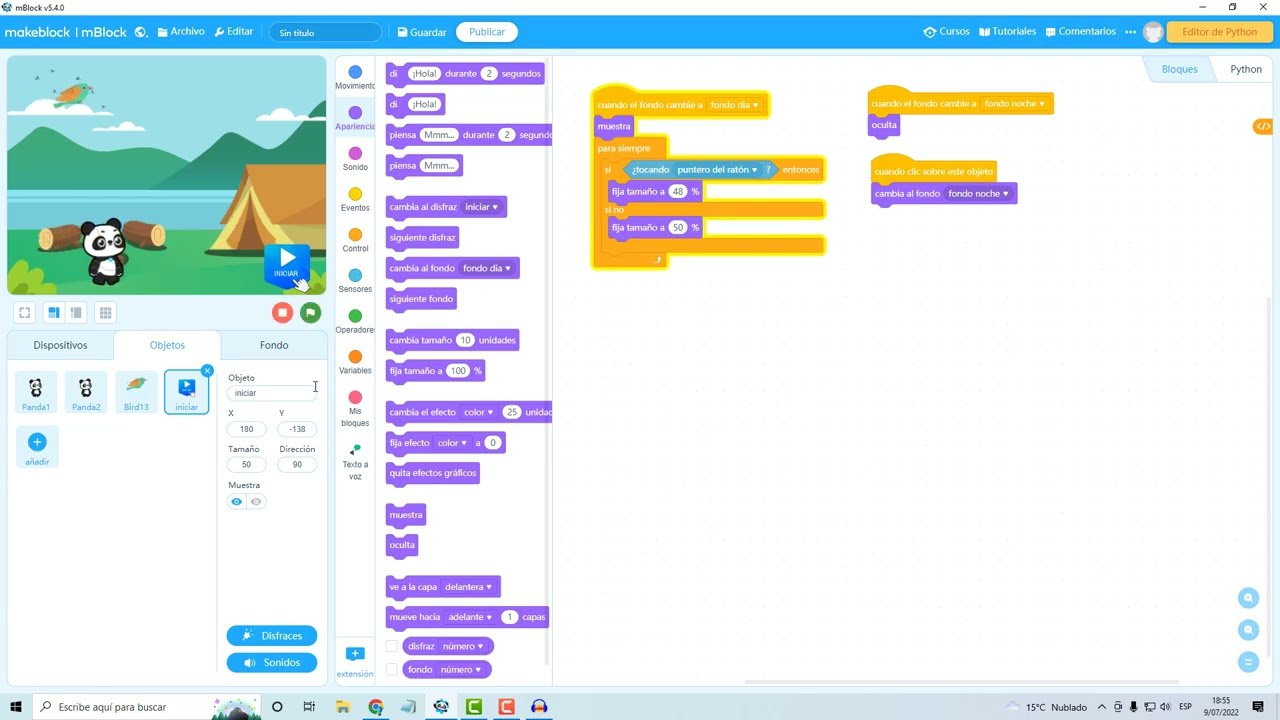The height and width of the screenshot is (720, 1280).
Task: Reset the workspace zoom
Action: (x=1248, y=662)
